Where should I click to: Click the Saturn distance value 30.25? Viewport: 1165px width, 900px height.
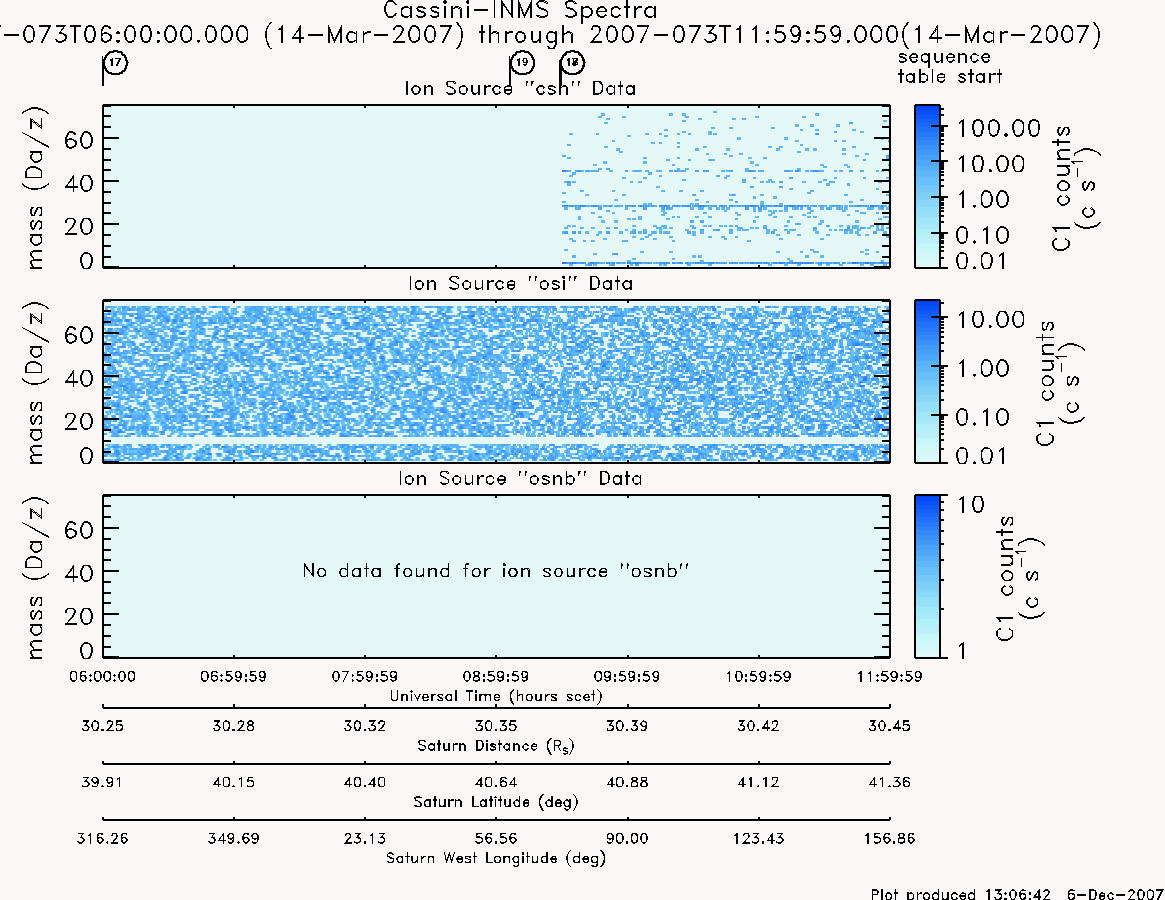[103, 726]
